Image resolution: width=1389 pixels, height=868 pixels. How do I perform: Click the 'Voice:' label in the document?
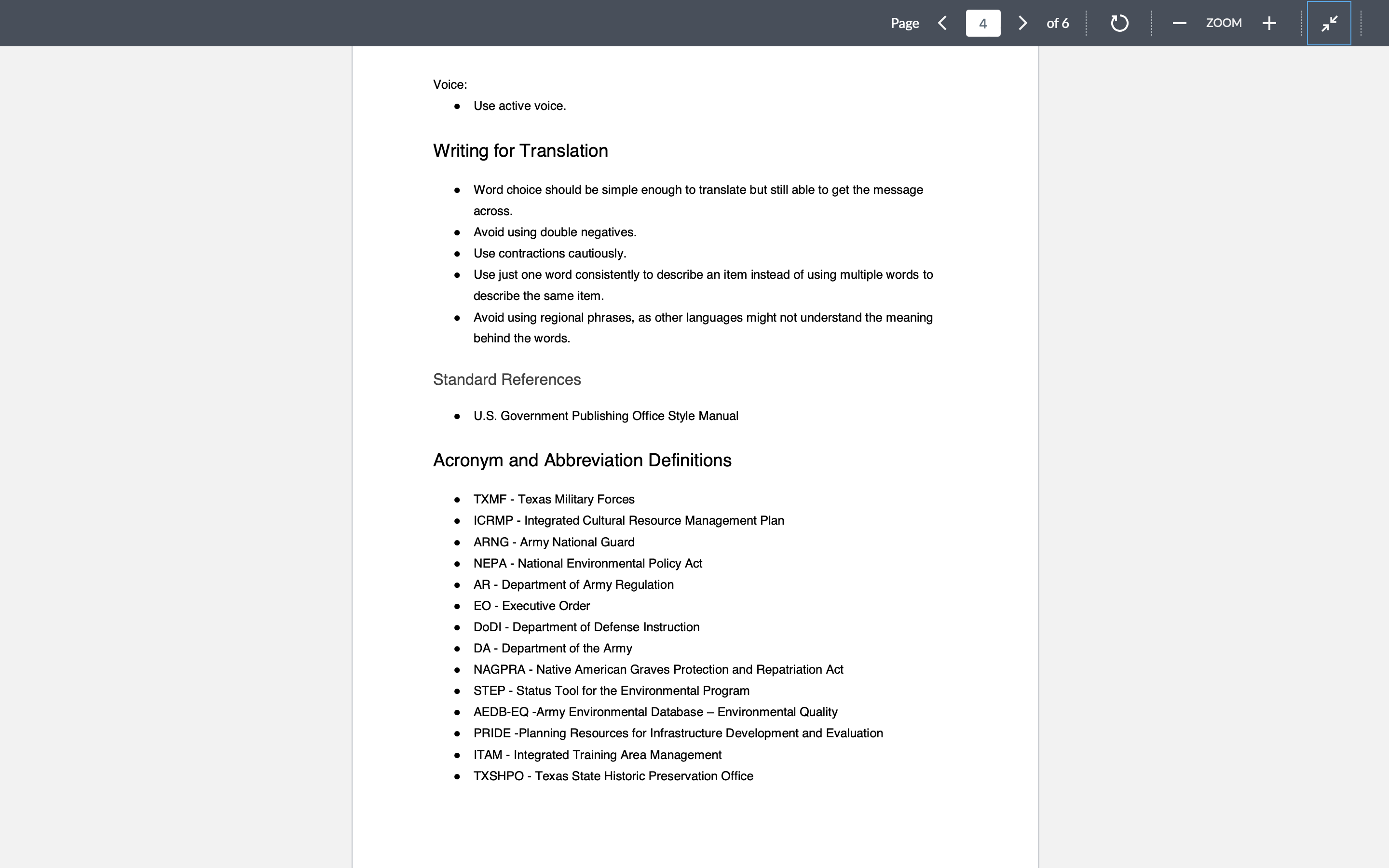tap(450, 84)
